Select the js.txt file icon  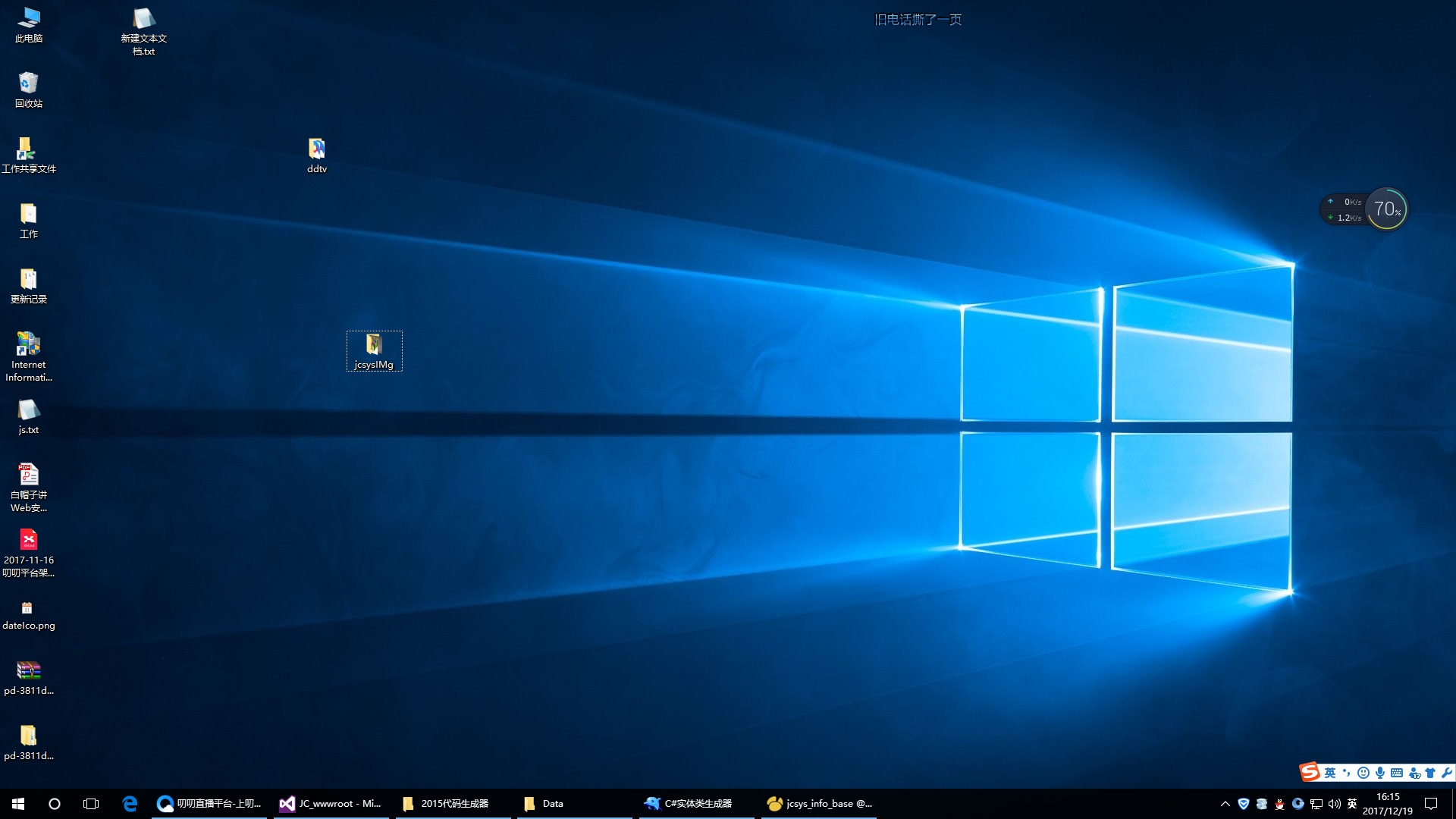(29, 416)
